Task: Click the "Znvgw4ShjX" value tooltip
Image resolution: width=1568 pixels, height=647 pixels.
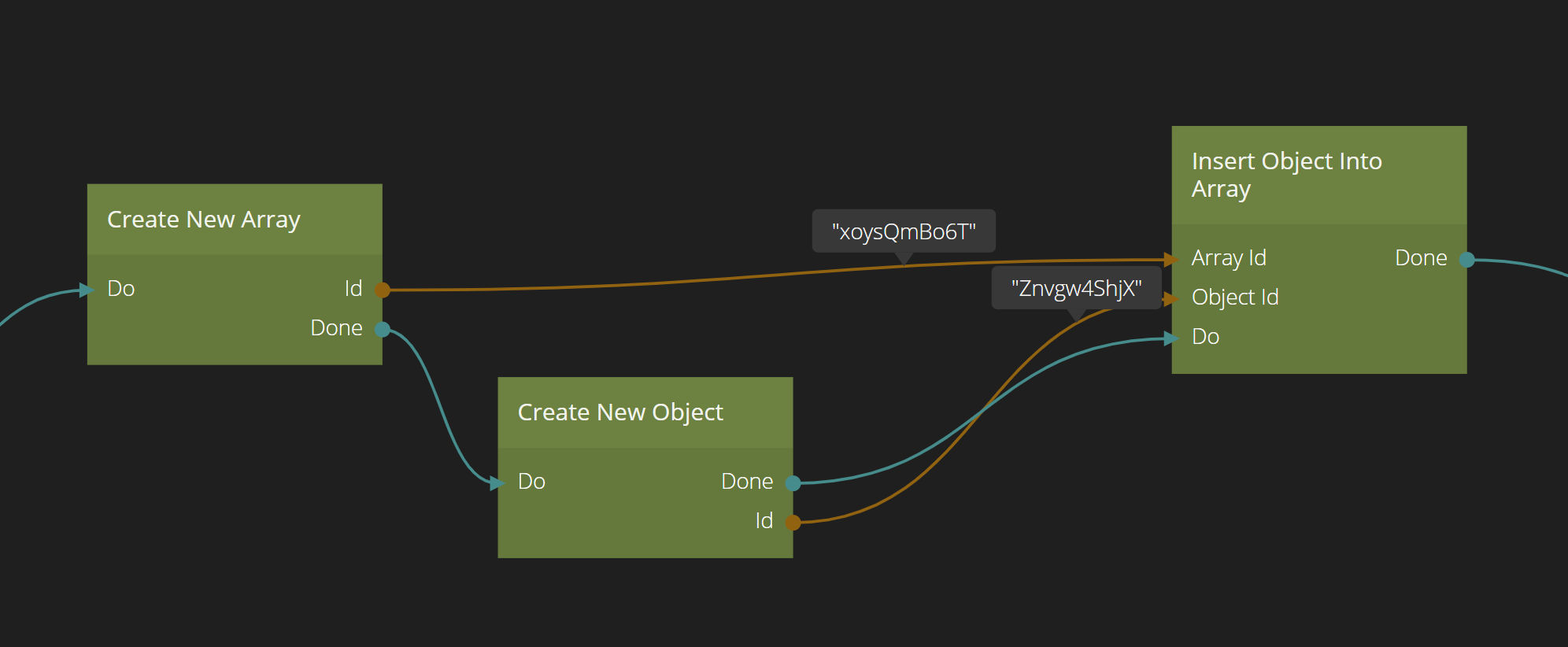Action: click(1076, 288)
